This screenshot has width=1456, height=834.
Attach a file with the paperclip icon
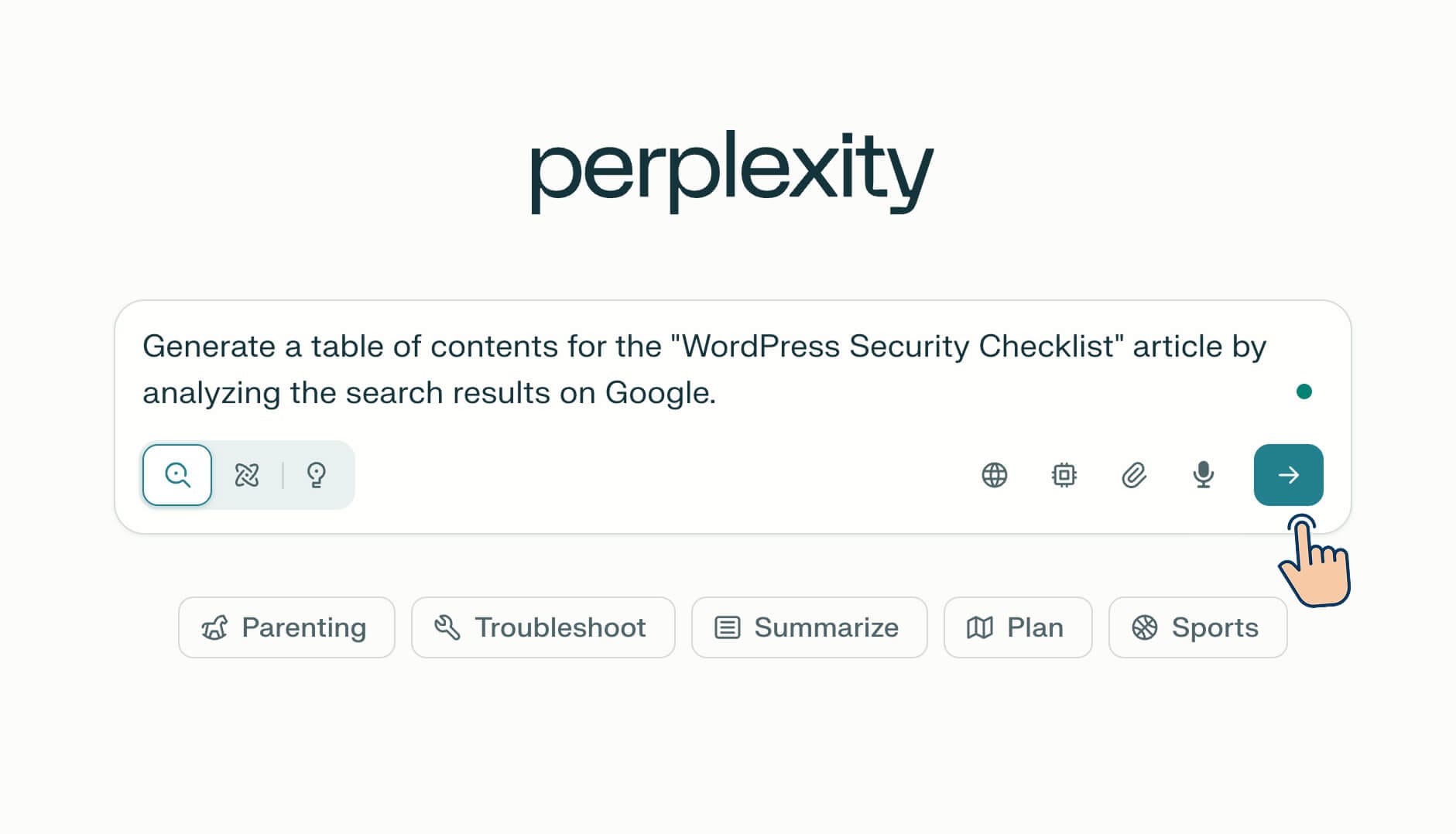[x=1132, y=475]
